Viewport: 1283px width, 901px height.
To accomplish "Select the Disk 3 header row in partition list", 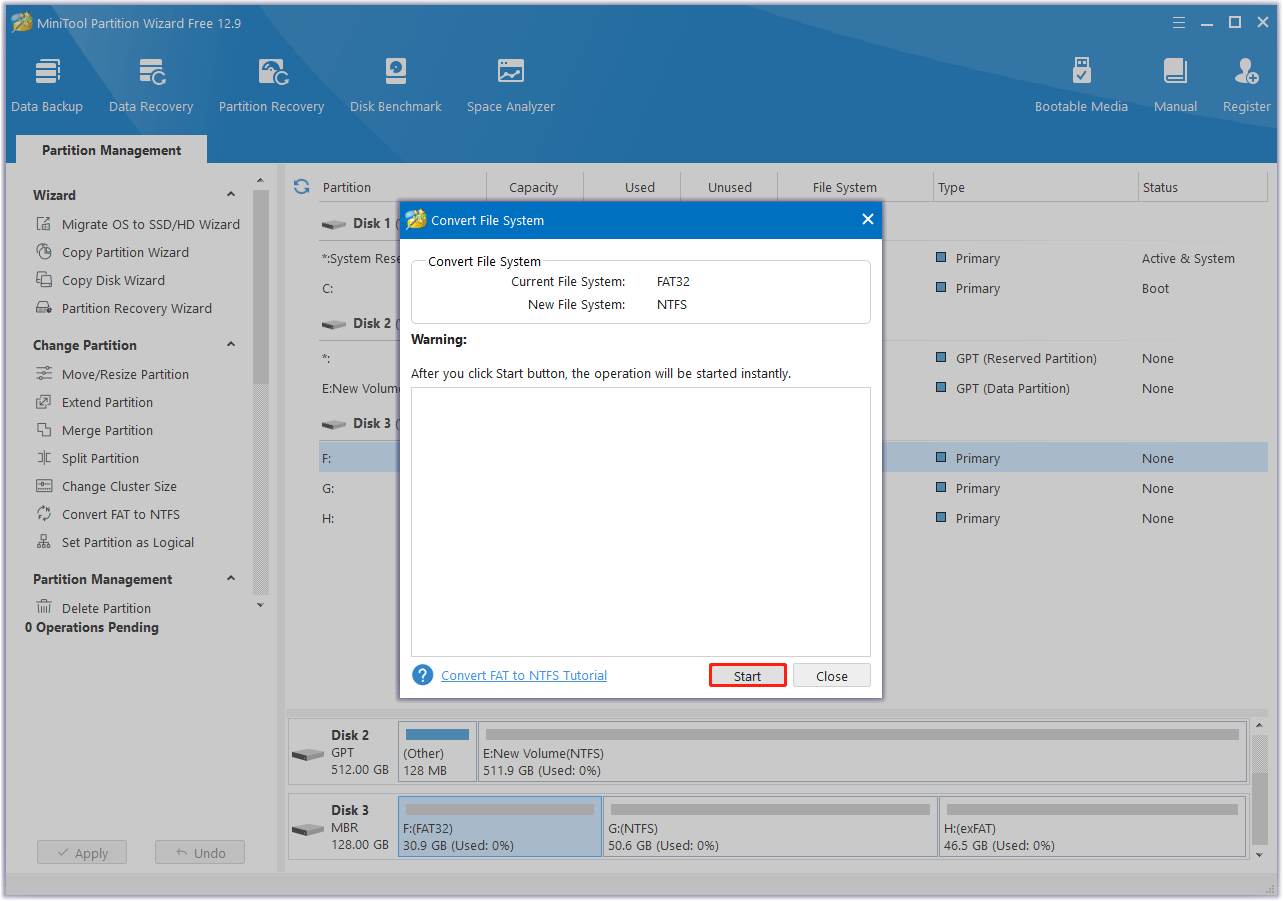I will tap(793, 423).
